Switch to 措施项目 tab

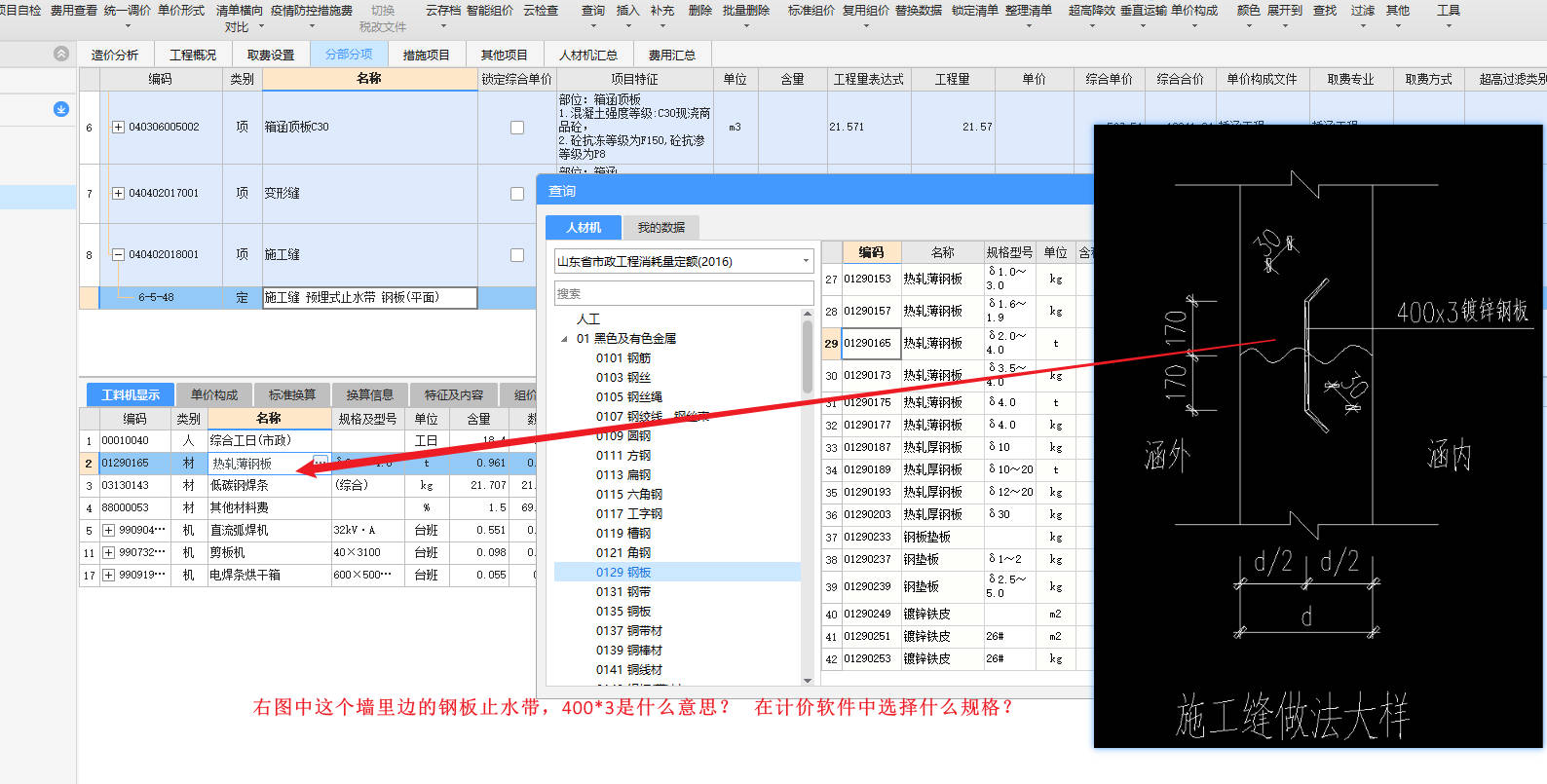tap(427, 55)
